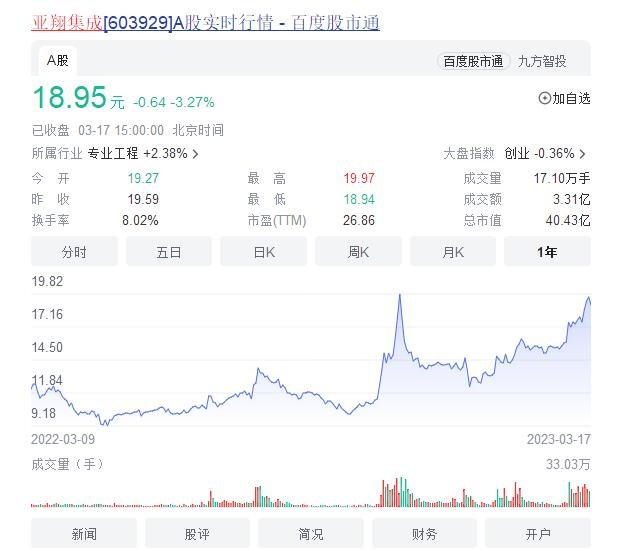
Task: Click the 开户 open account button
Action: [538, 534]
